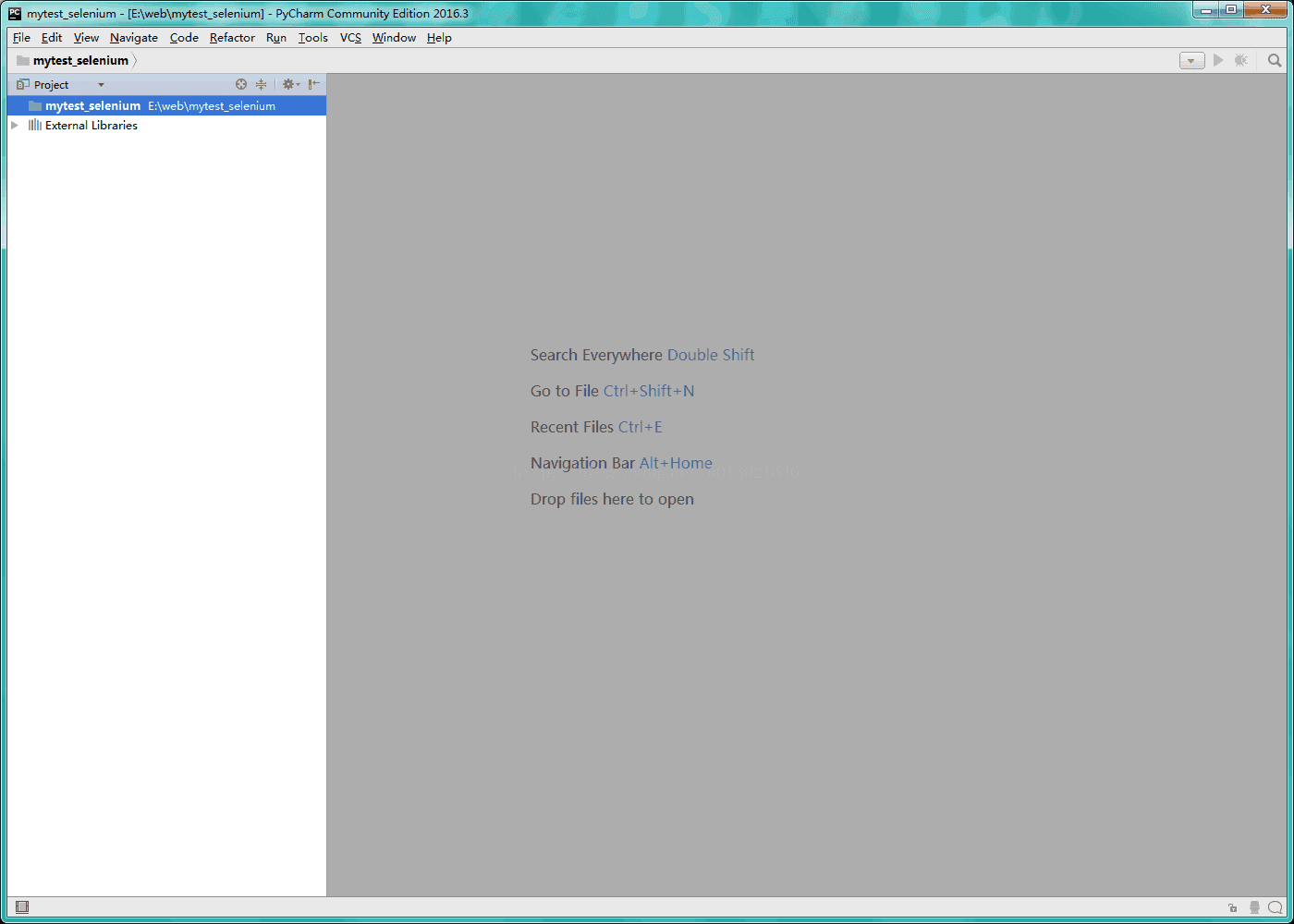The width and height of the screenshot is (1294, 924).
Task: Open the VCS menu
Action: (x=350, y=38)
